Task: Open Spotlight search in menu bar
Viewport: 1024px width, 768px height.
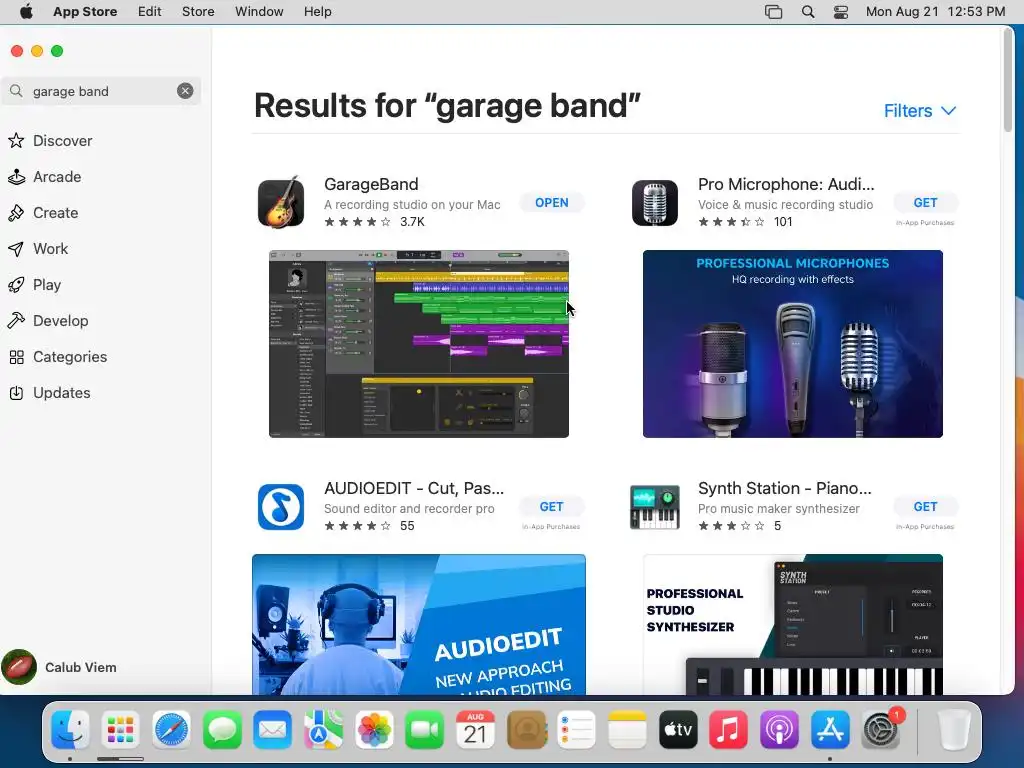Action: pos(808,12)
